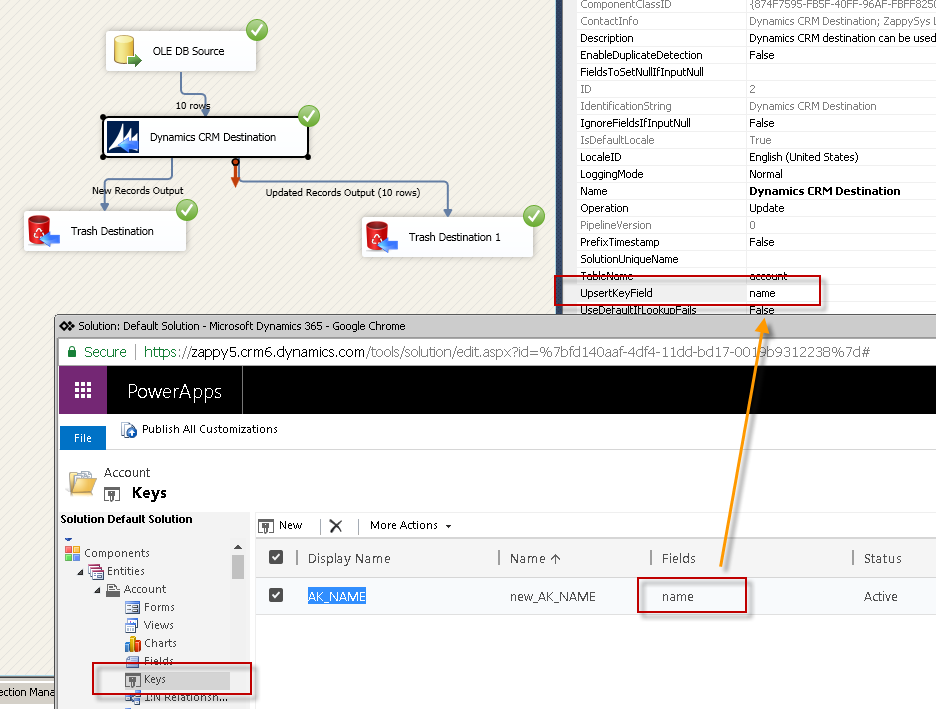
Task: Click scroll-up arrow in solution tree
Action: click(238, 547)
